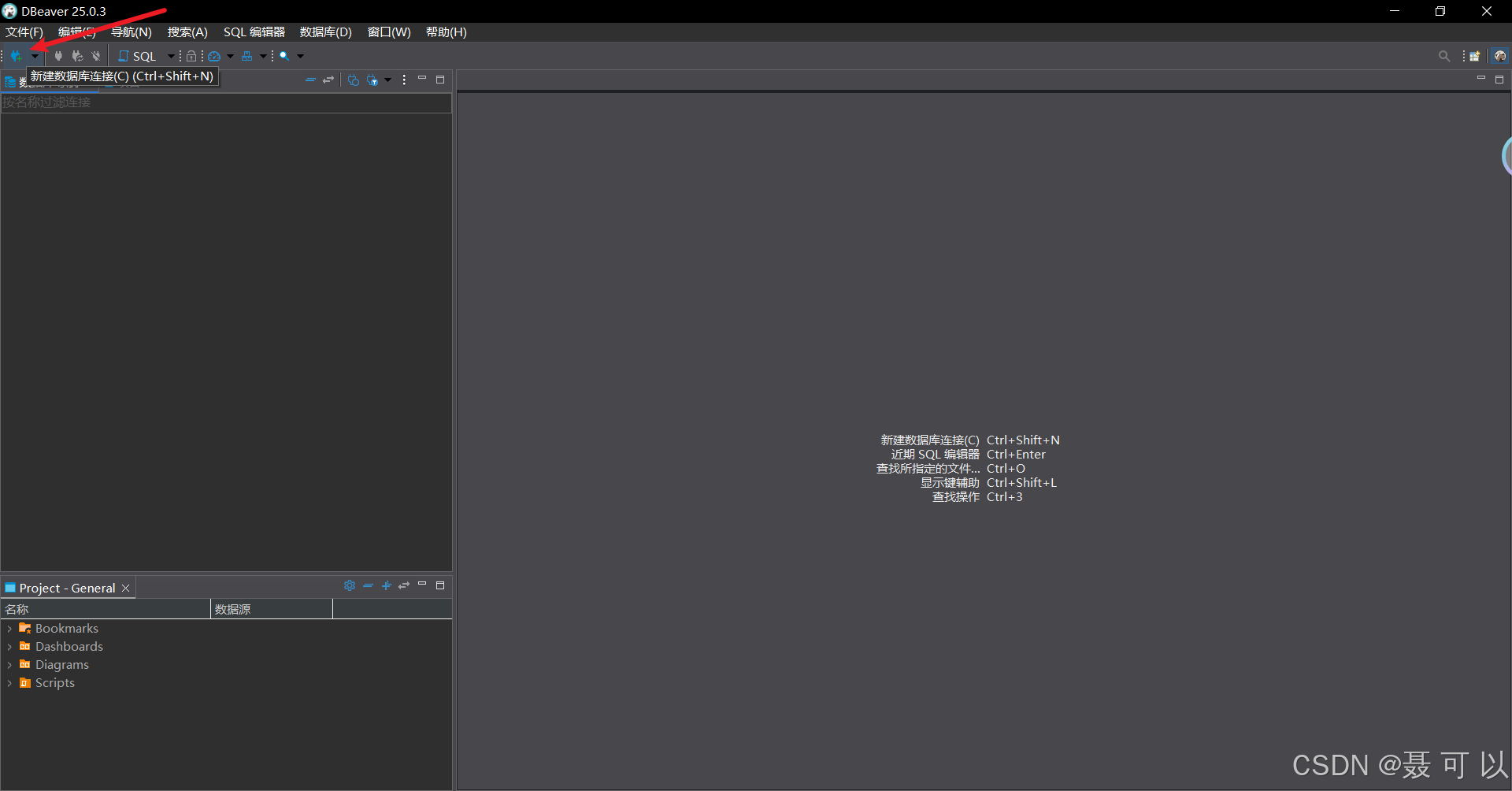Toggle Link with Editor in database navigator
The image size is (1512, 791).
(x=328, y=80)
